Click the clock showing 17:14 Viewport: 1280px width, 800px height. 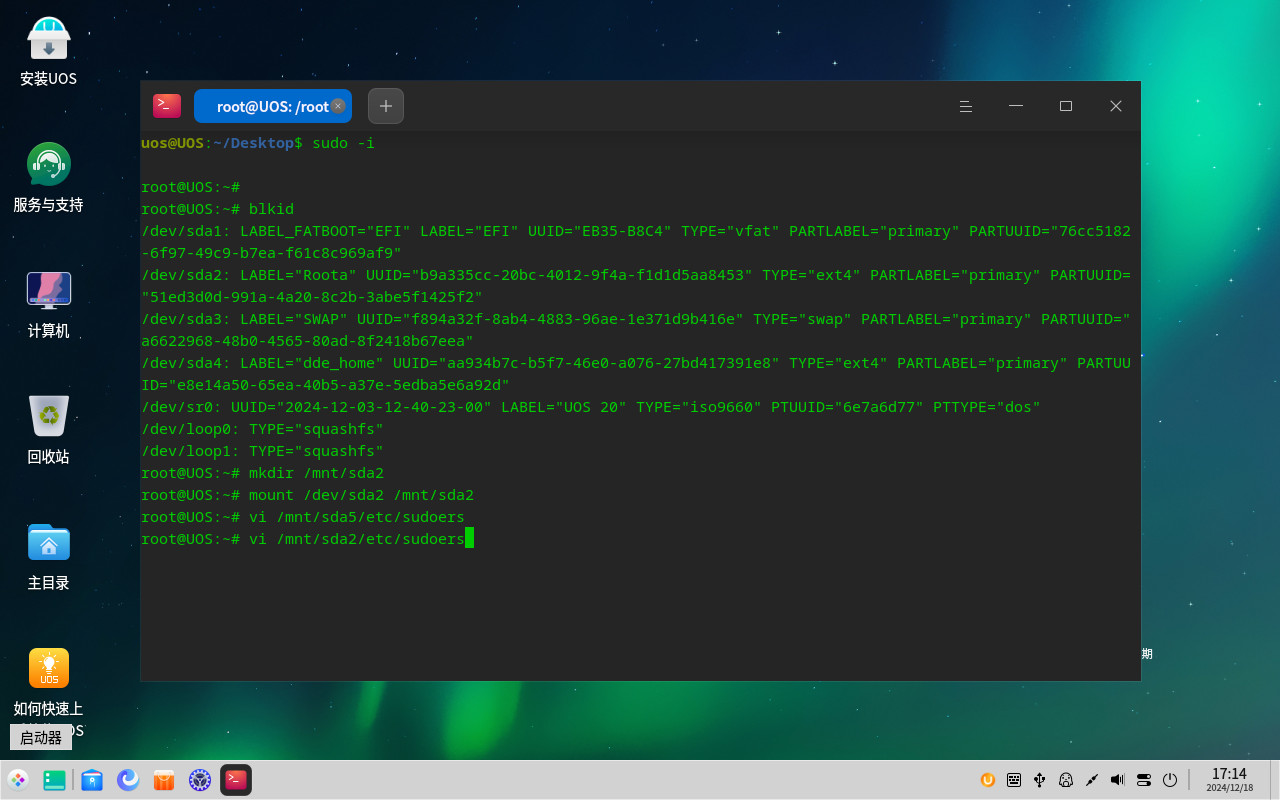click(x=1229, y=779)
